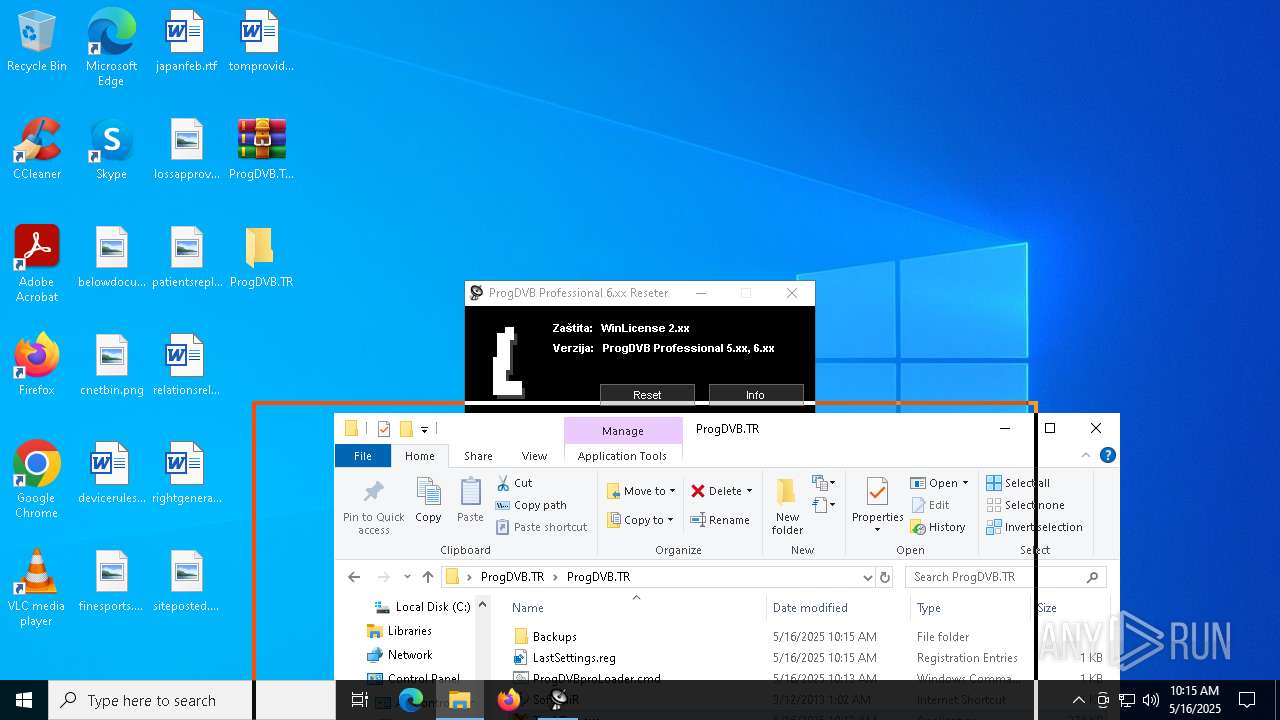The width and height of the screenshot is (1280, 720).
Task: Collapse the ribbon with chevron
Action: point(1085,455)
